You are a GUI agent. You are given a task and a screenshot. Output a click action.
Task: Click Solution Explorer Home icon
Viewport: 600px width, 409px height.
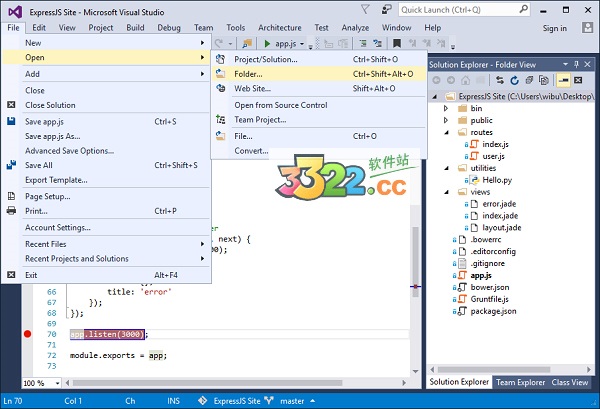[x=465, y=80]
